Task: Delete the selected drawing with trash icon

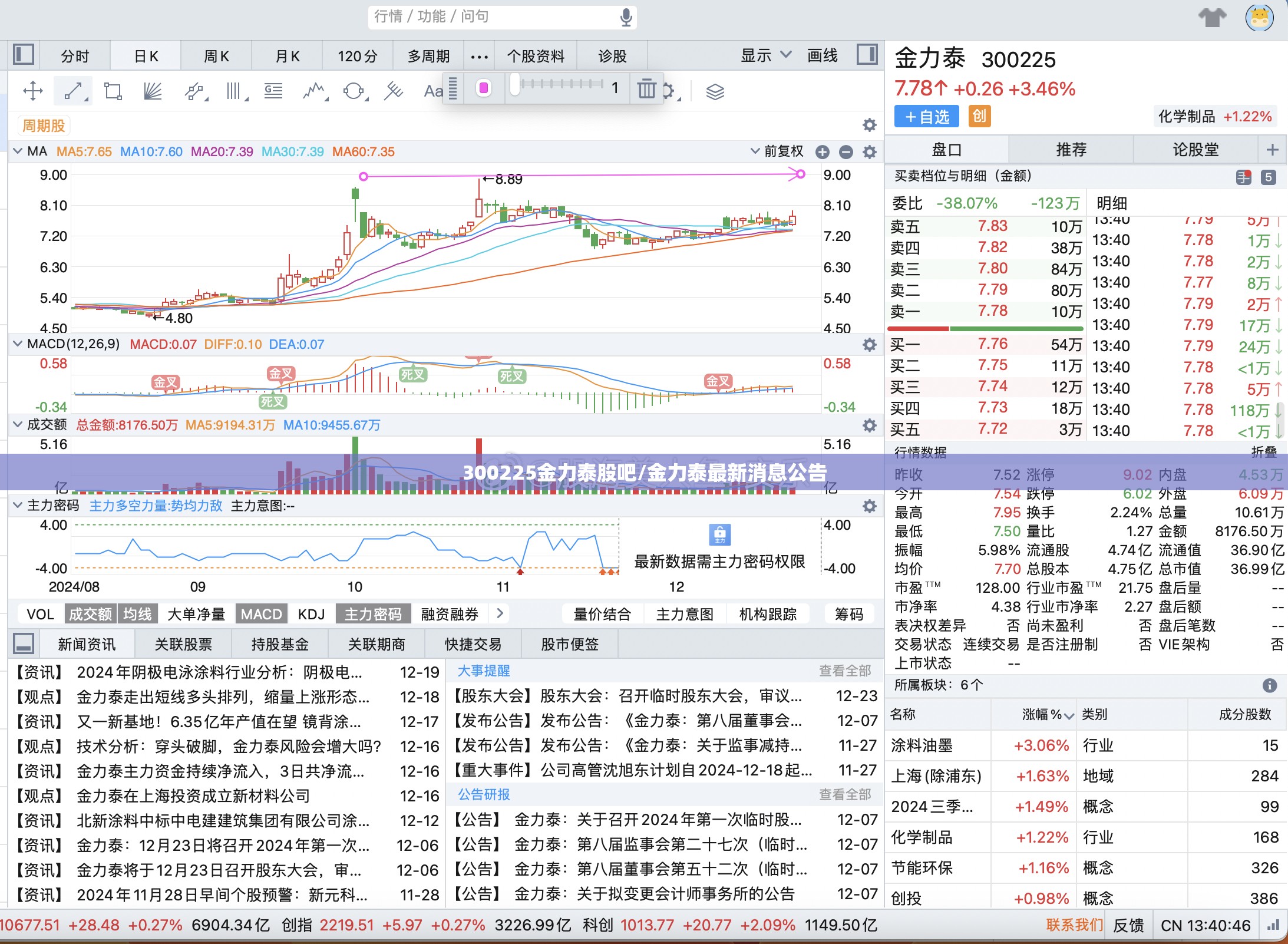Action: pos(646,89)
